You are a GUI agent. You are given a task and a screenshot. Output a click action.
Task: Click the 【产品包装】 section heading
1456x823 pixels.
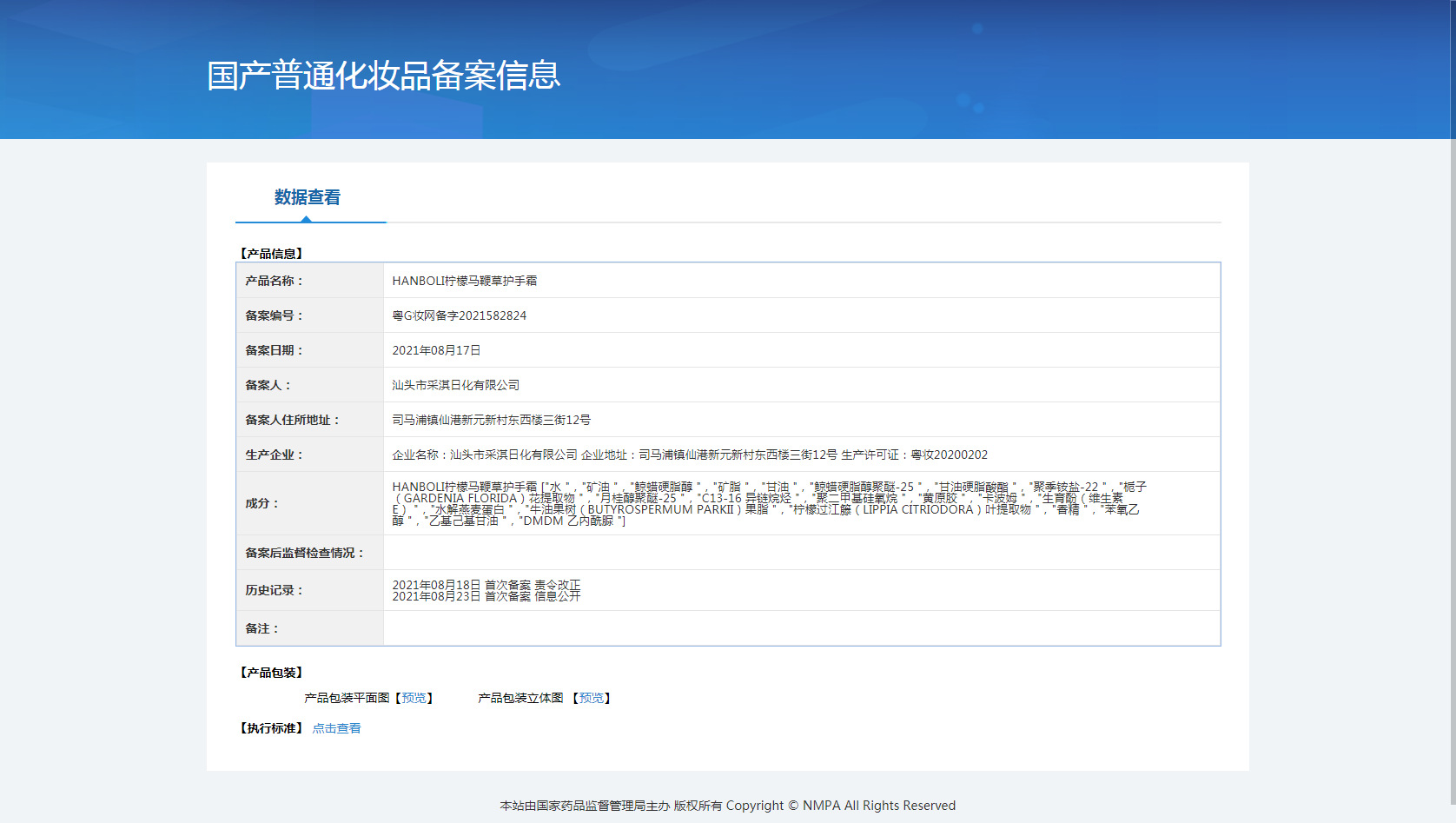point(271,673)
